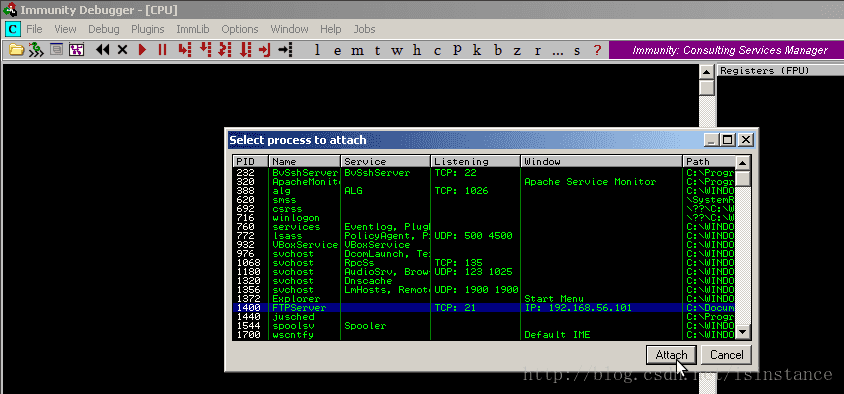Sort process list by Service column
Image resolution: width=844 pixels, height=394 pixels.
coord(385,161)
